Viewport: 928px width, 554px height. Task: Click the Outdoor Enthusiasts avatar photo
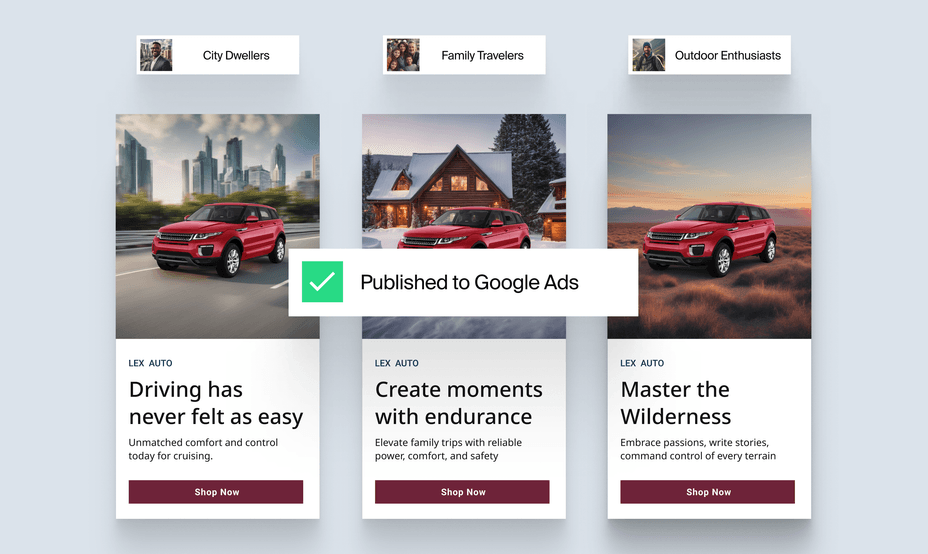[x=648, y=55]
